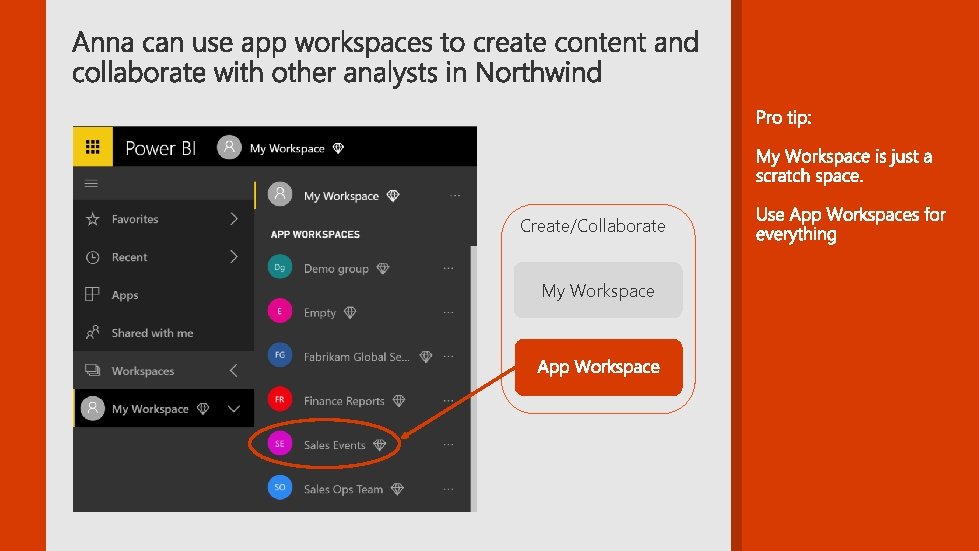Click the Workspaces stacked-screens icon
This screenshot has height=551, width=979.
[92, 371]
